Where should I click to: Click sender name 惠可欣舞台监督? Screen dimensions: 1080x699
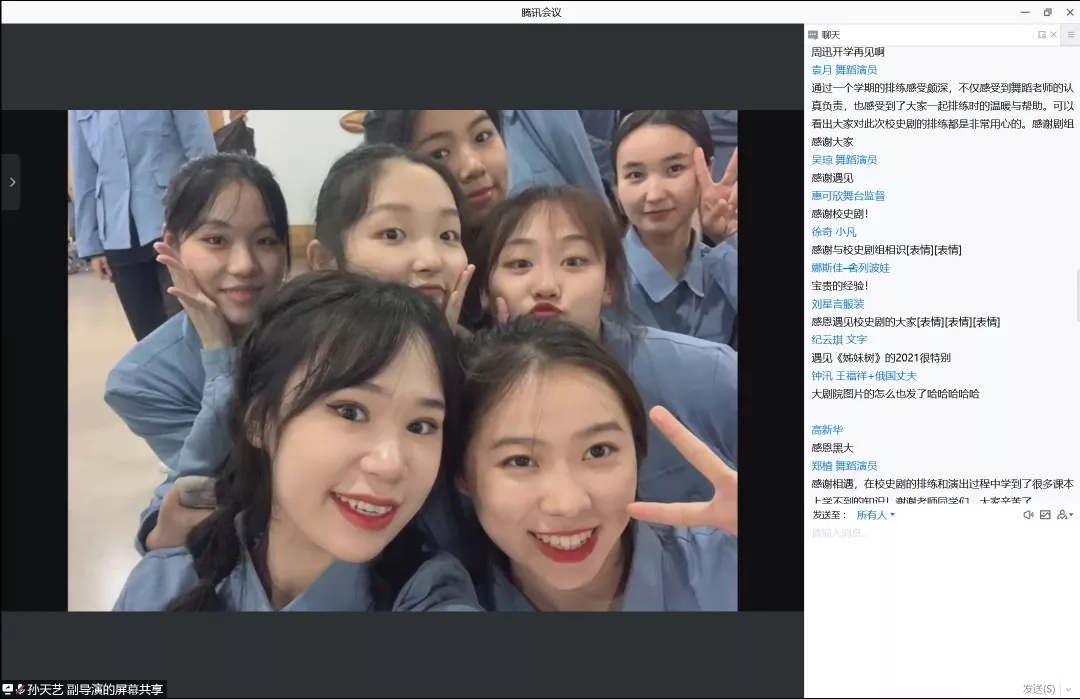pos(848,196)
